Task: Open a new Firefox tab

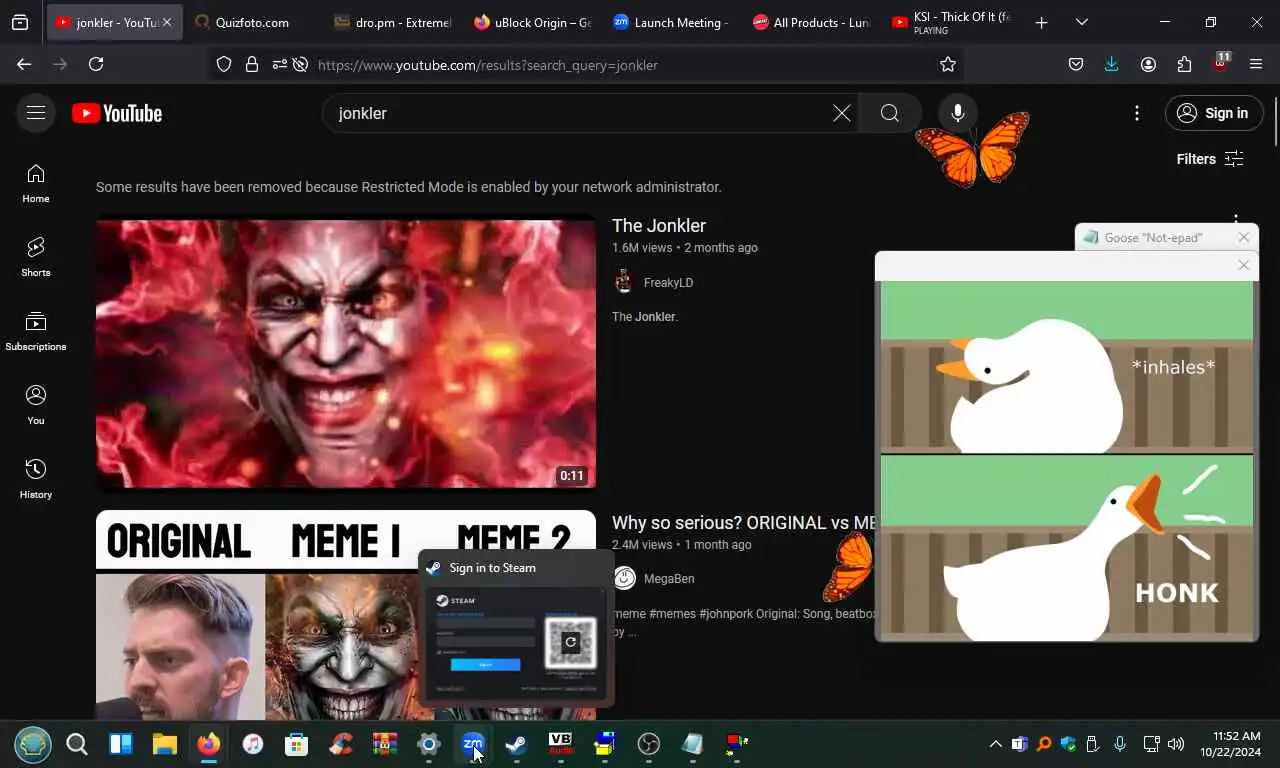Action: pos(1041,22)
